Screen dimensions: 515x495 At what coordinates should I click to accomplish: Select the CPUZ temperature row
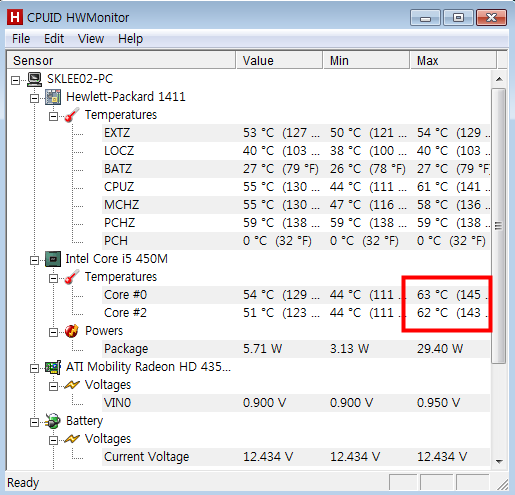coord(296,187)
